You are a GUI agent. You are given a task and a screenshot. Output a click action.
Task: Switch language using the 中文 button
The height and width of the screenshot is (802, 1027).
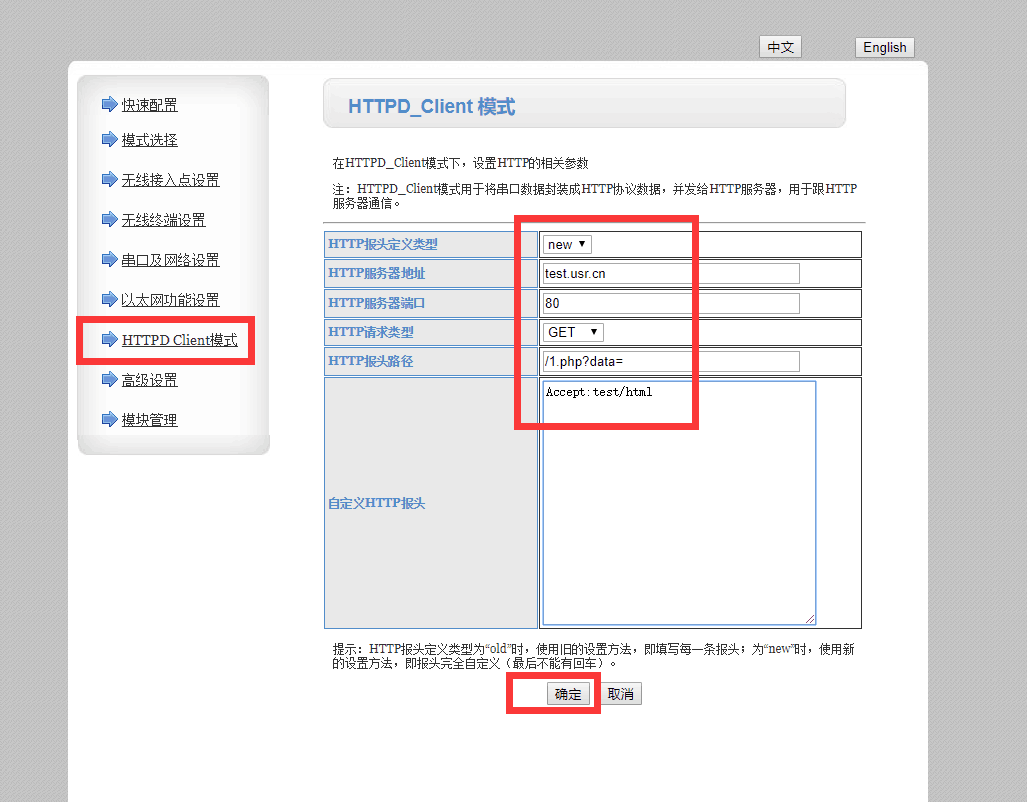pos(780,47)
